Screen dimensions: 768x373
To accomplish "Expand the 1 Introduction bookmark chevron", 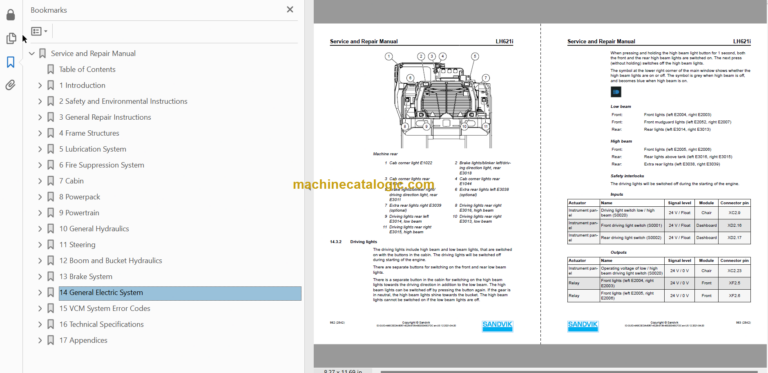I will 40,85.
